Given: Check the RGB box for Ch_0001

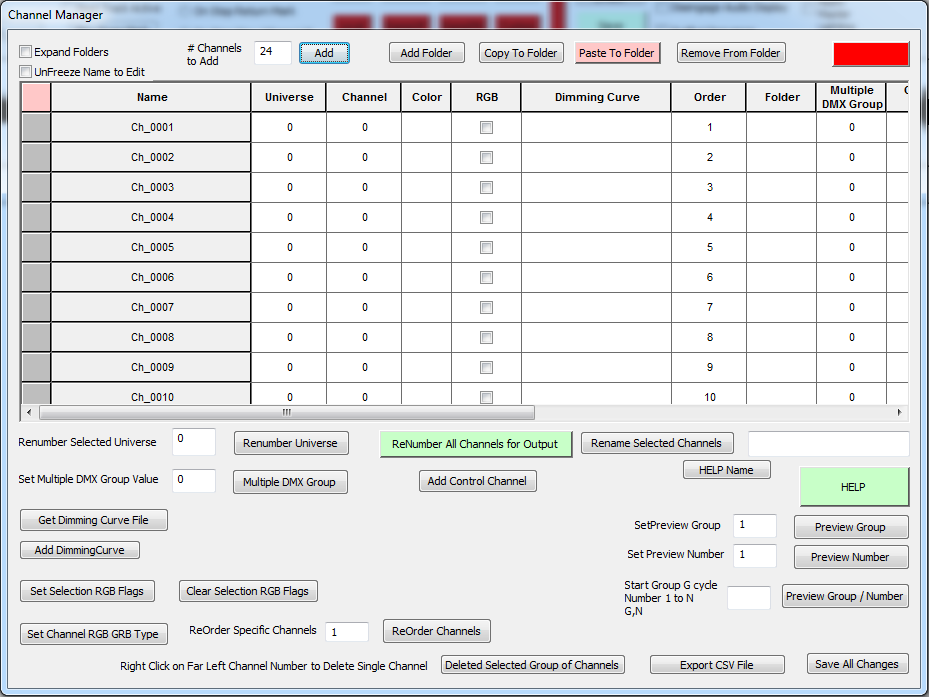Looking at the screenshot, I should click(486, 127).
